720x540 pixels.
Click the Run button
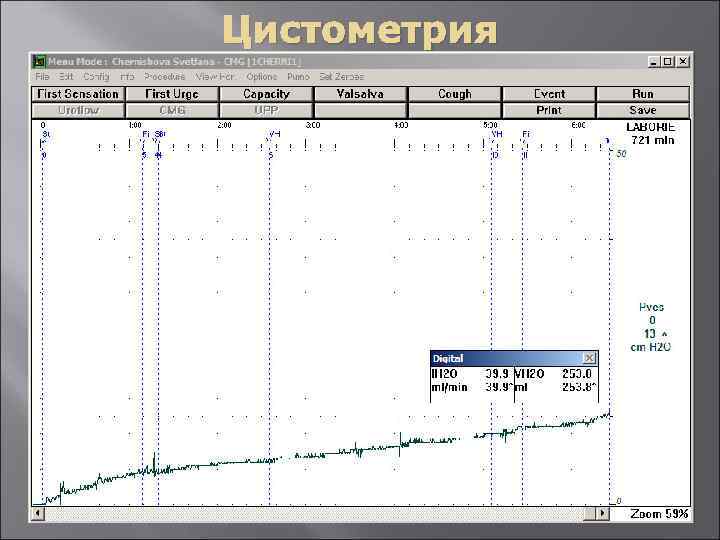(643, 94)
